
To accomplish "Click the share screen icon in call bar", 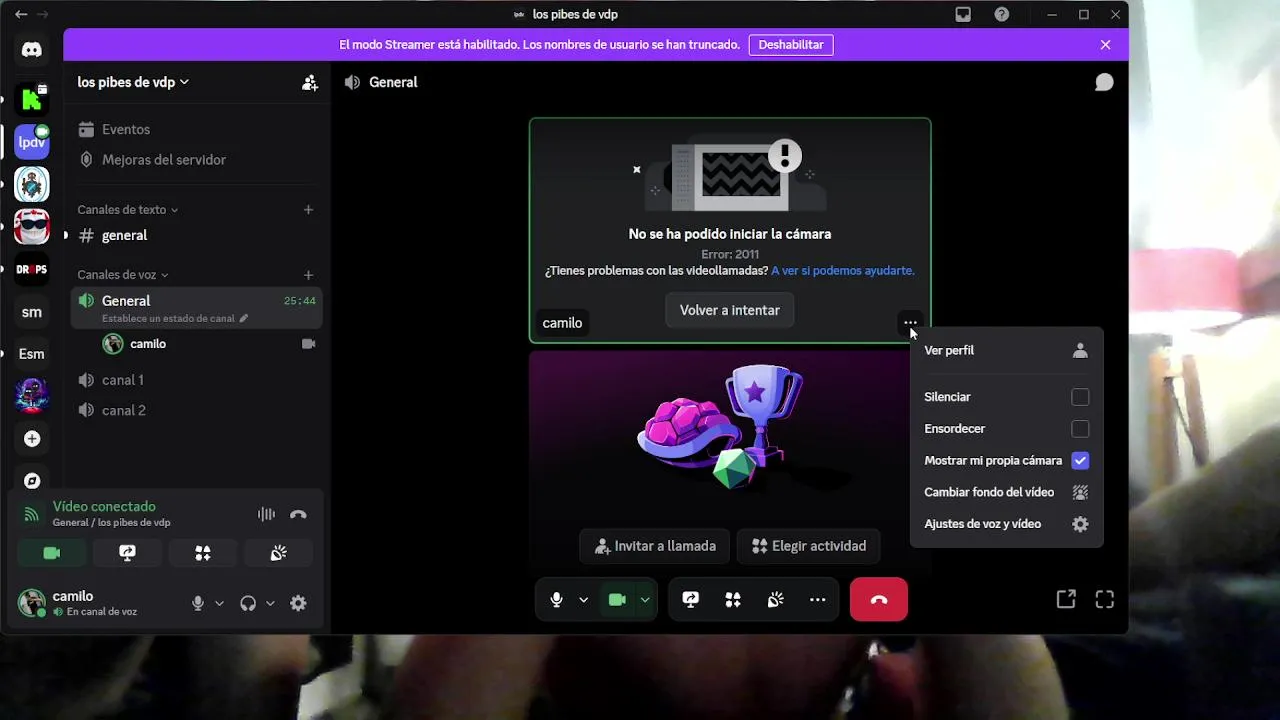I will coord(690,599).
